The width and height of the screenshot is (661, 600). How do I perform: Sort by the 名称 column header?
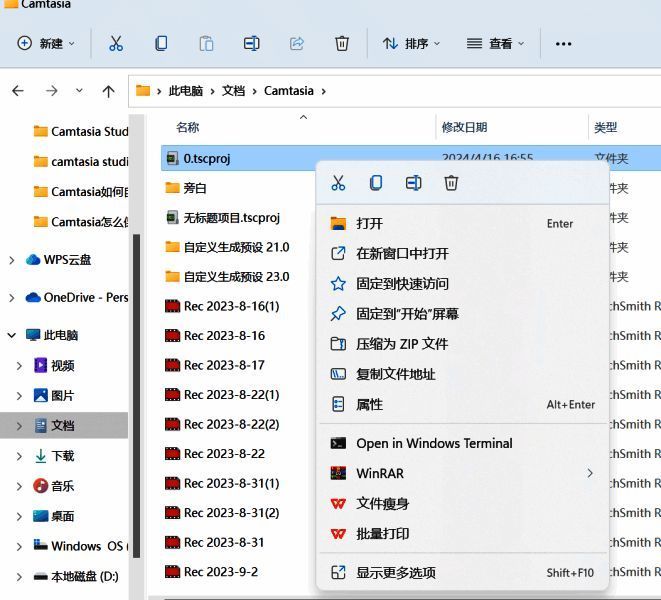pos(188,127)
